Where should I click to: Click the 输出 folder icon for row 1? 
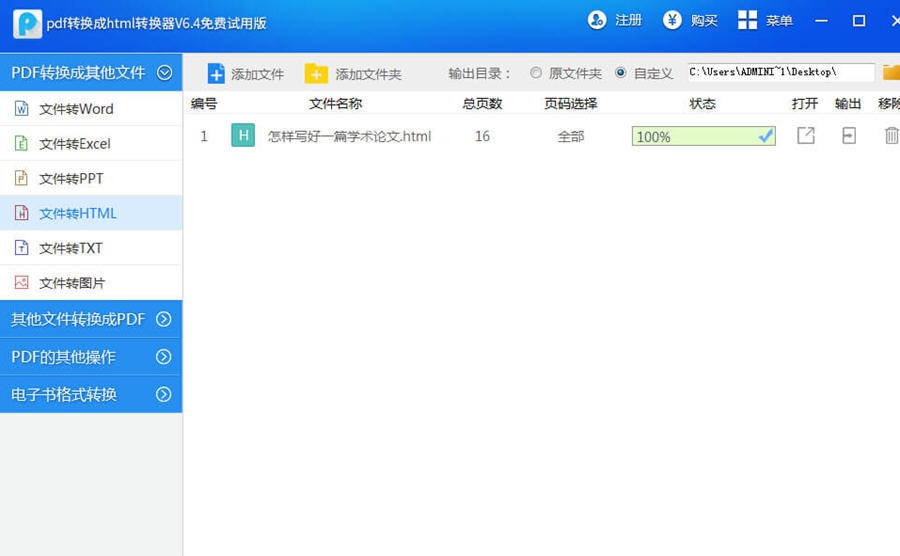pos(849,135)
